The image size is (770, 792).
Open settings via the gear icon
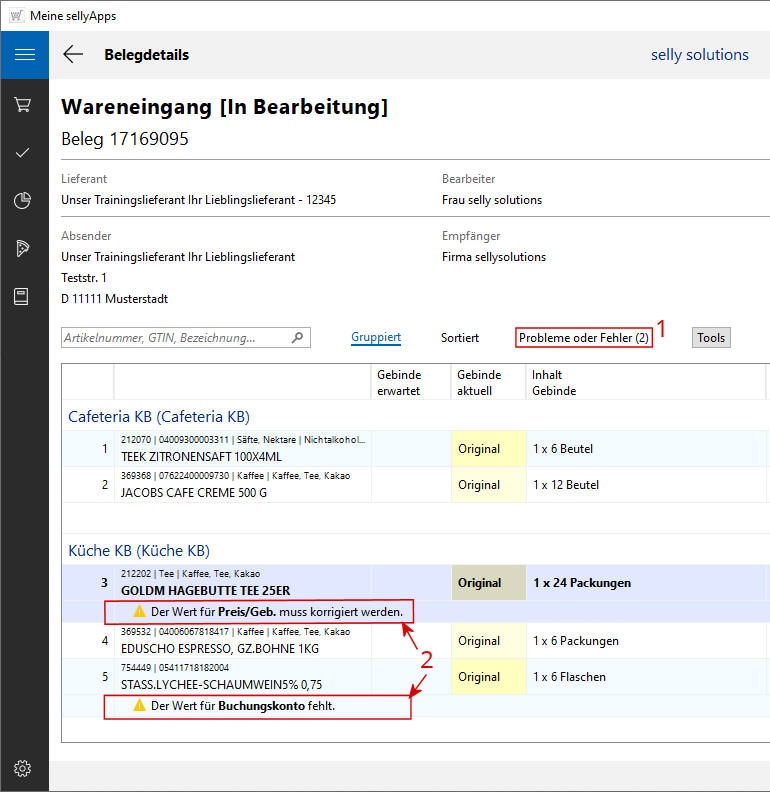(23, 768)
